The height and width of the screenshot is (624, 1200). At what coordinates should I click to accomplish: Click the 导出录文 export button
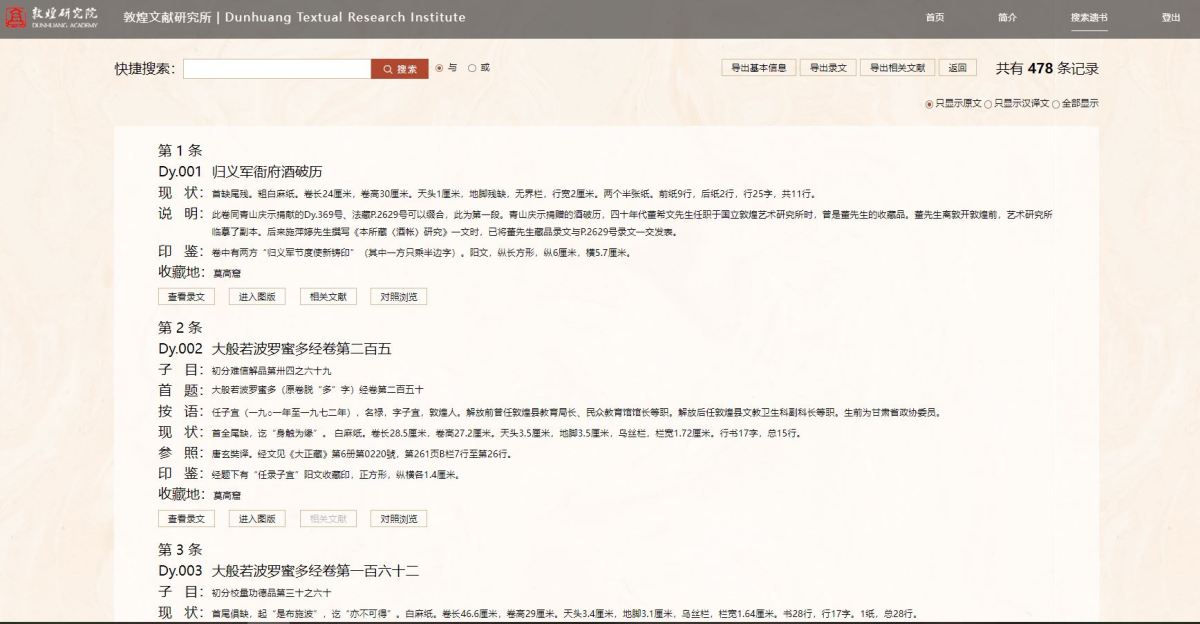(828, 68)
